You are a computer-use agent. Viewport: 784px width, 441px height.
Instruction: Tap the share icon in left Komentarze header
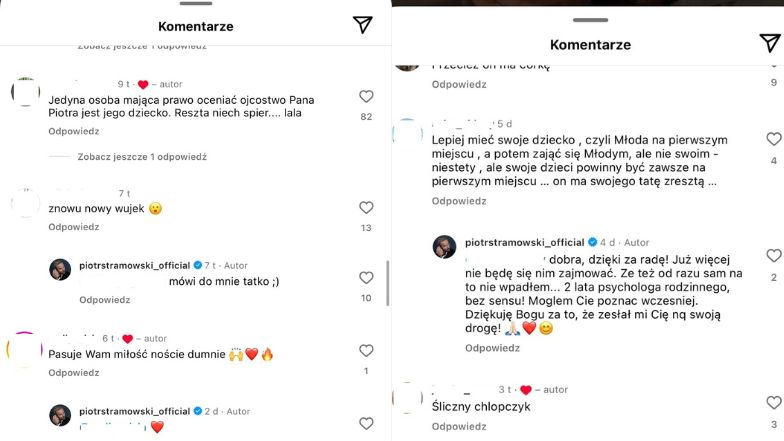(362, 26)
